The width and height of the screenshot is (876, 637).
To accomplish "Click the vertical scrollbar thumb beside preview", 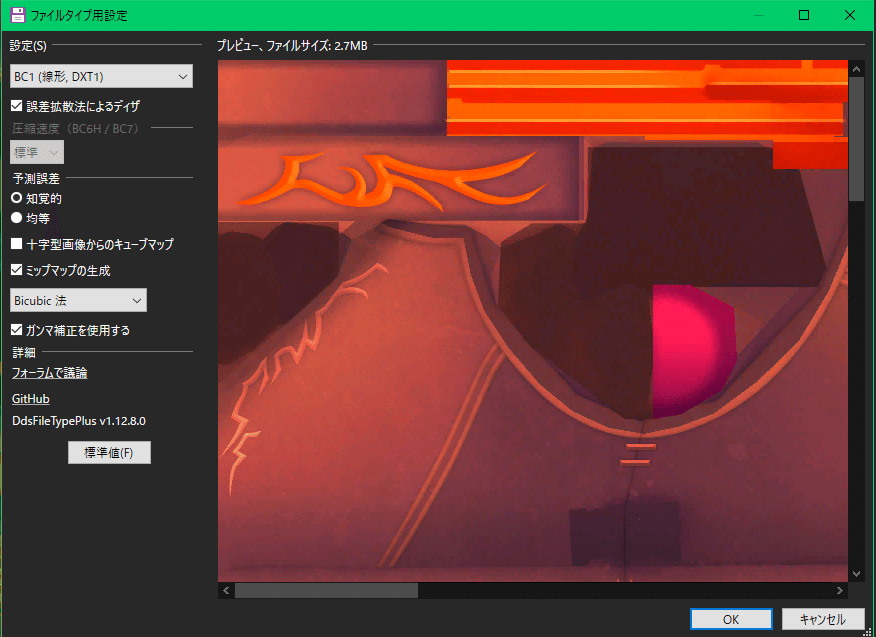I will (x=856, y=139).
